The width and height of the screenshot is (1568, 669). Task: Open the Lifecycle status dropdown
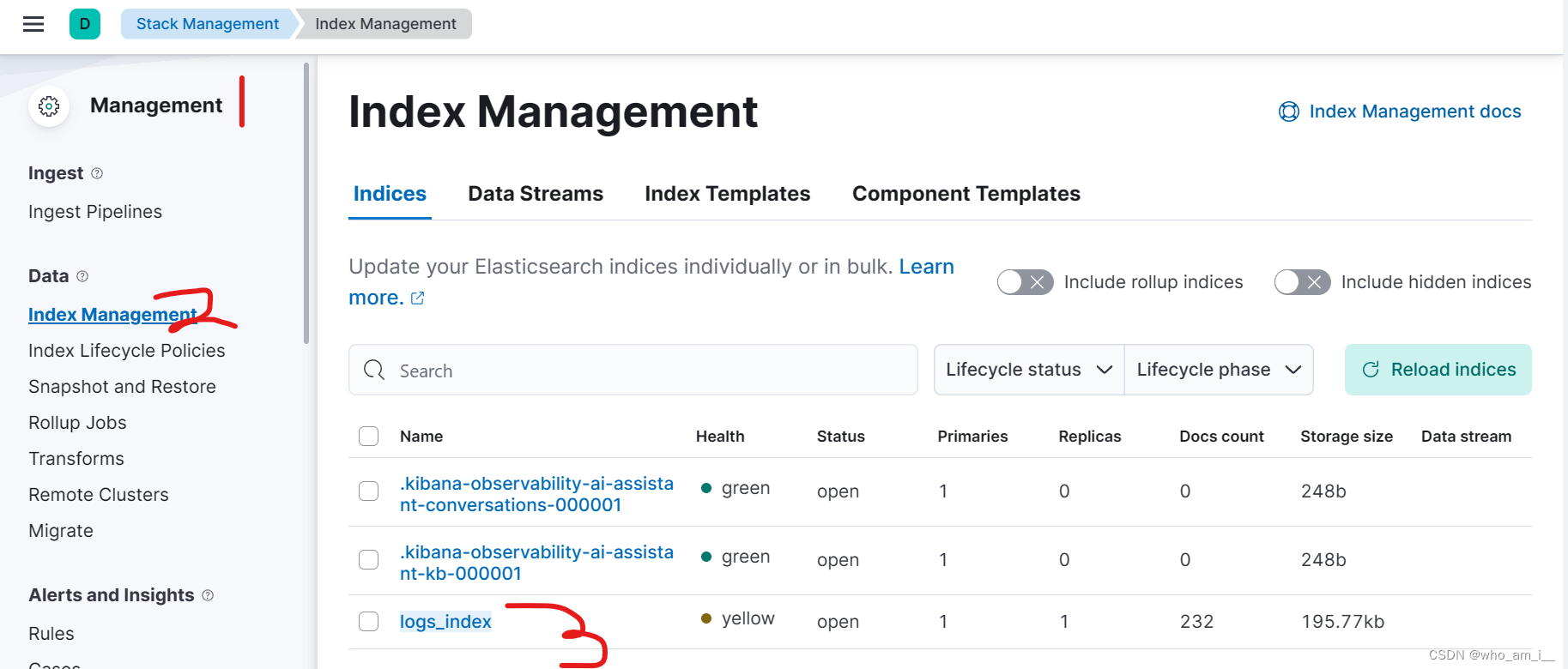pyautogui.click(x=1029, y=370)
